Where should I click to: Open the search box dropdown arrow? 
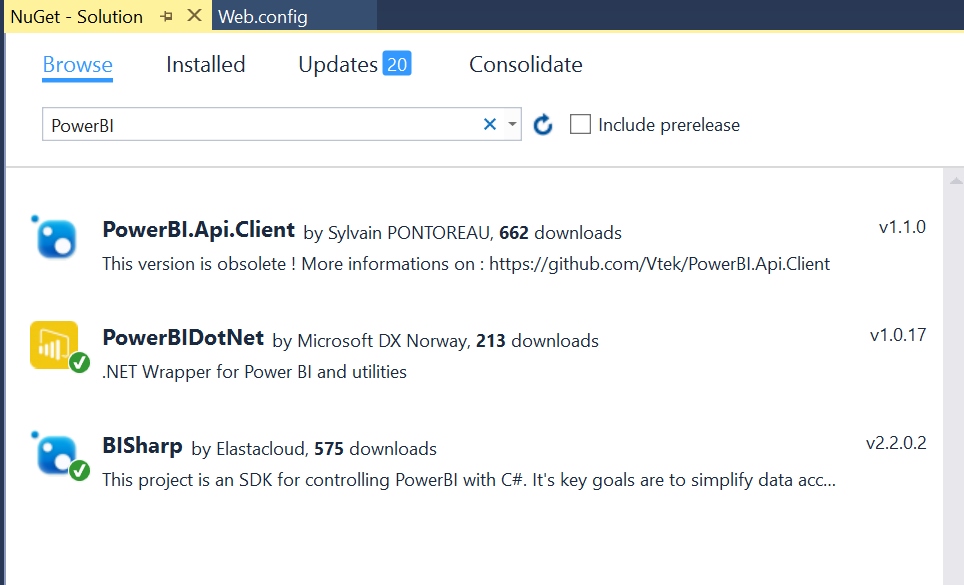[512, 124]
